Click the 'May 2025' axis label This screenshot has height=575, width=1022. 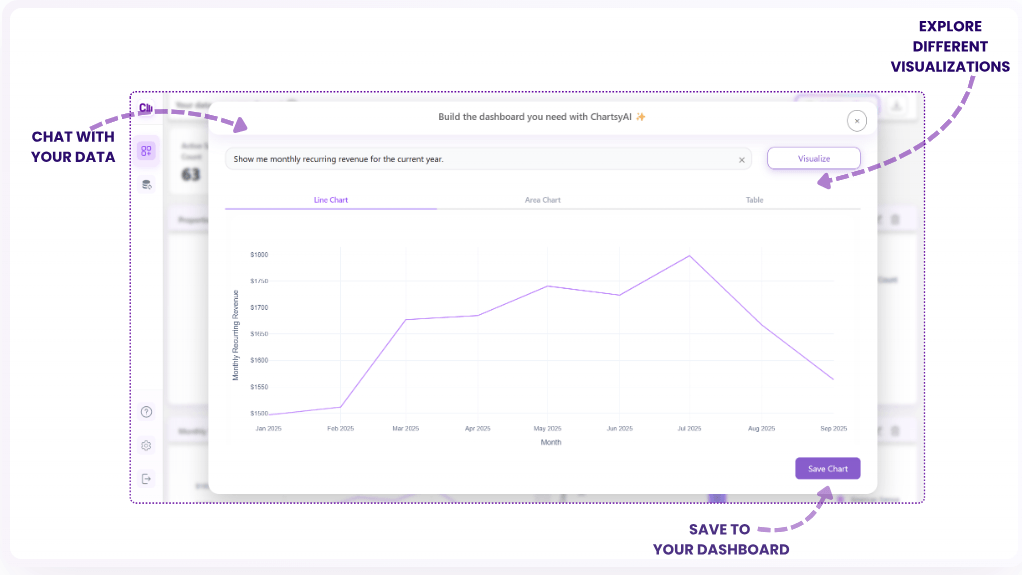tap(548, 429)
